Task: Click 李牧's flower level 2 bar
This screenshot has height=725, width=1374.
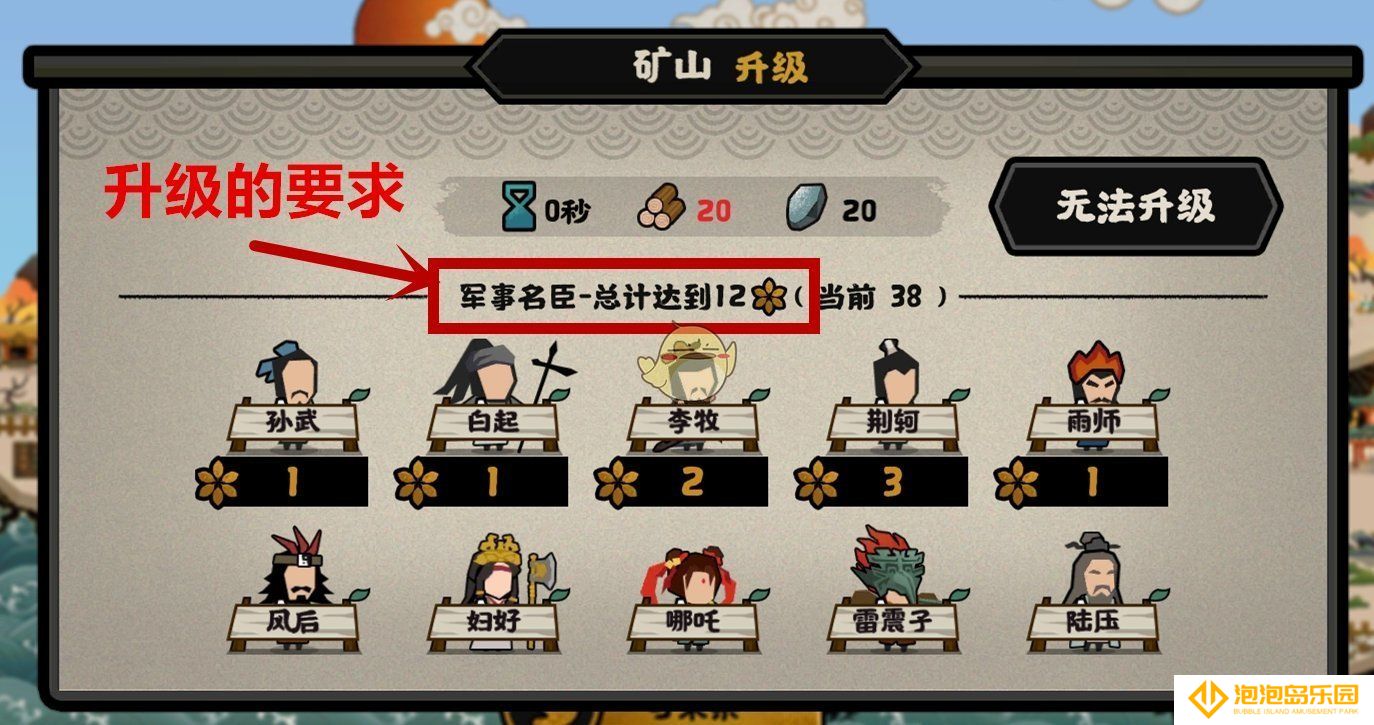Action: point(681,482)
